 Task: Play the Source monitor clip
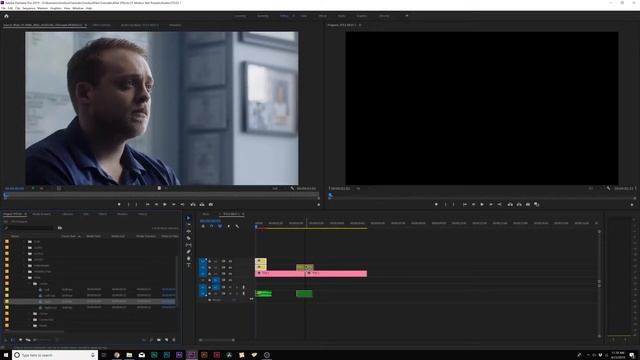[165, 204]
